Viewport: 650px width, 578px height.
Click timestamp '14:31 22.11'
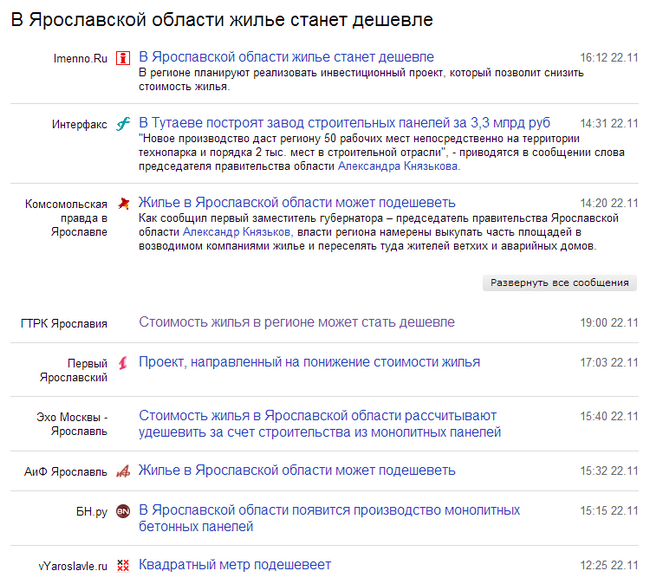click(609, 124)
